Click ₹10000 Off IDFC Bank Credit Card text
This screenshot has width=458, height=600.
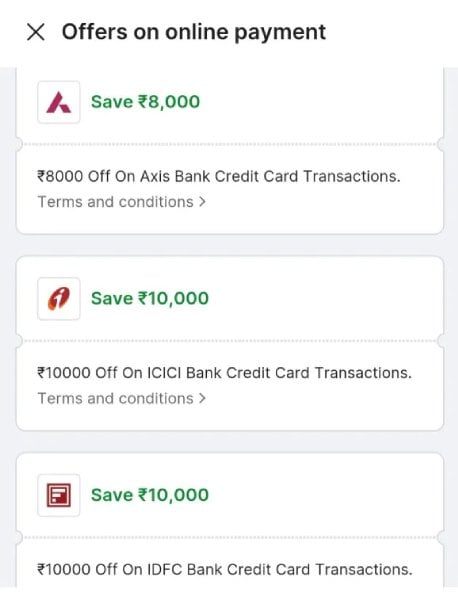(x=225, y=569)
